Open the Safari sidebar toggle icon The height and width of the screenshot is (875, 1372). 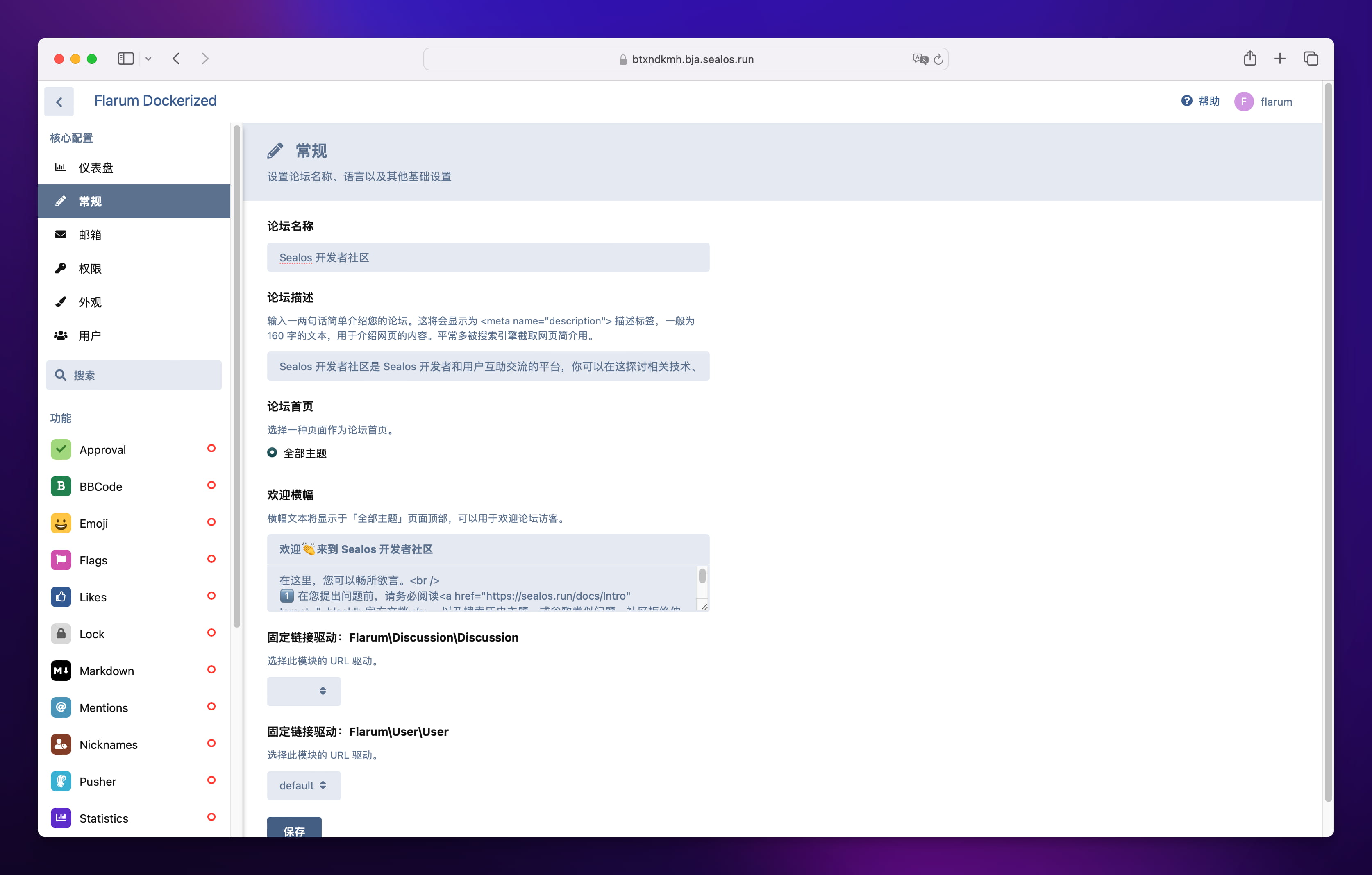[x=126, y=59]
